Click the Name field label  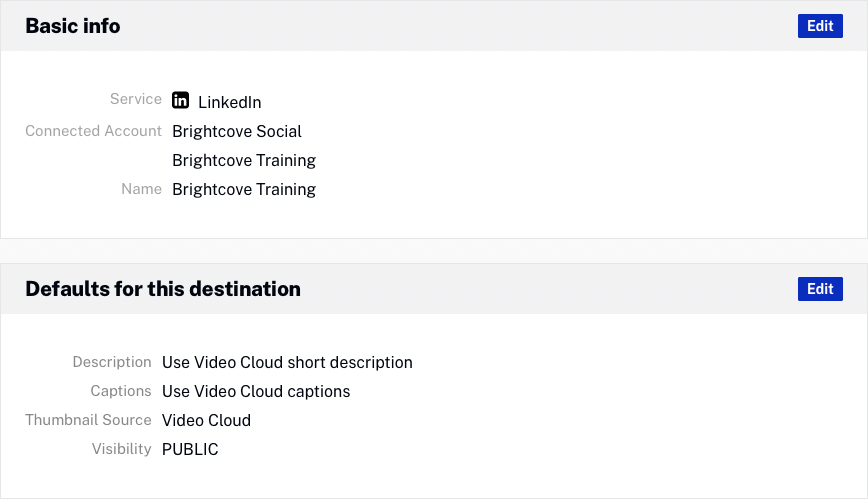(x=141, y=189)
